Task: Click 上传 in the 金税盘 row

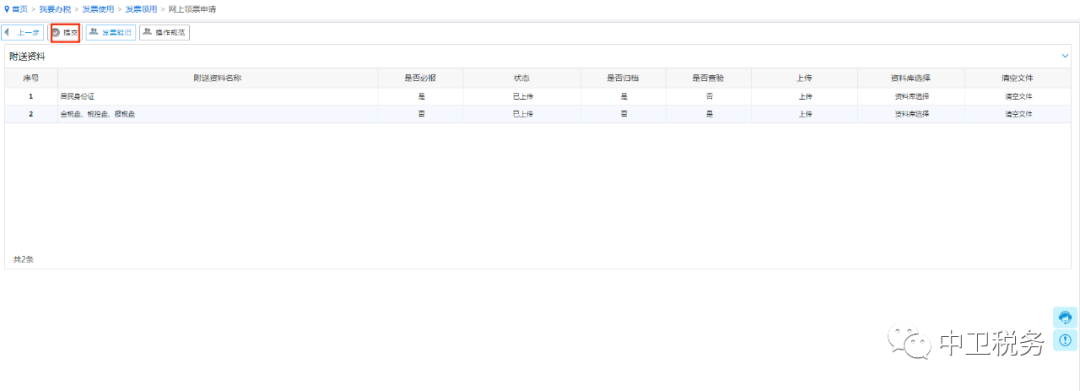Action: click(805, 114)
